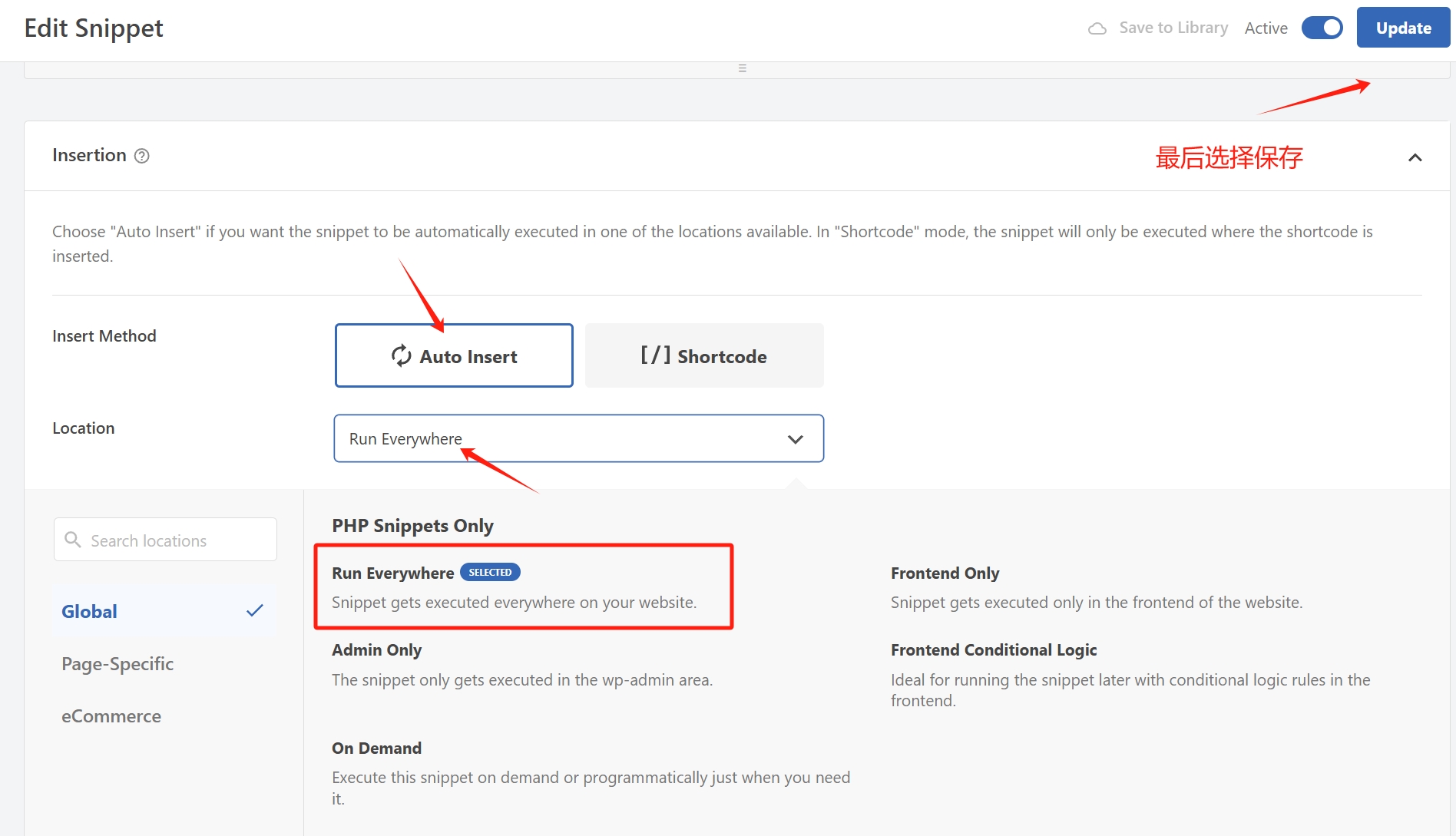Viewport: 1456px width, 836px height.
Task: Toggle the Active snippet switch
Action: point(1322,28)
